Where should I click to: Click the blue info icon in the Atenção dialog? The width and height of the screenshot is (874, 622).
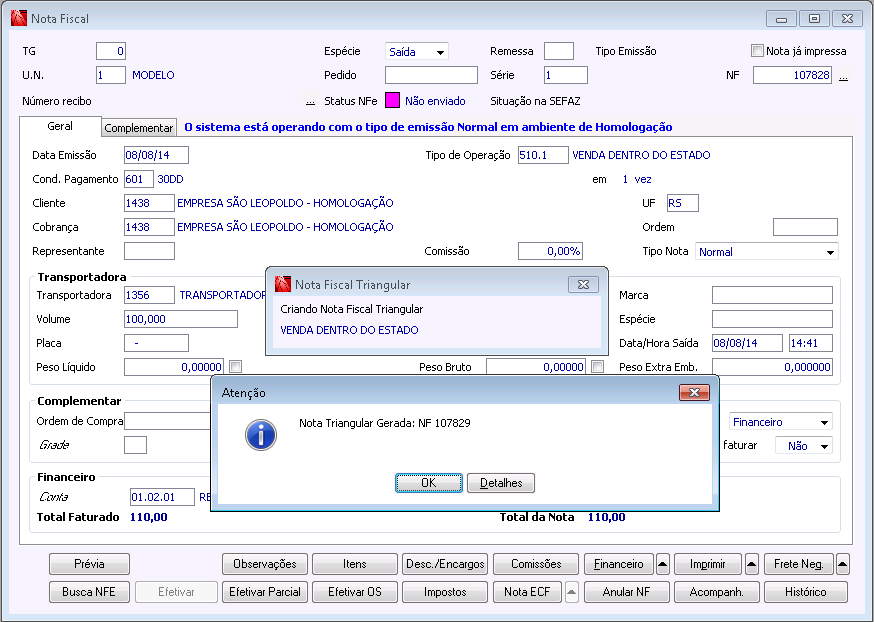tap(261, 435)
